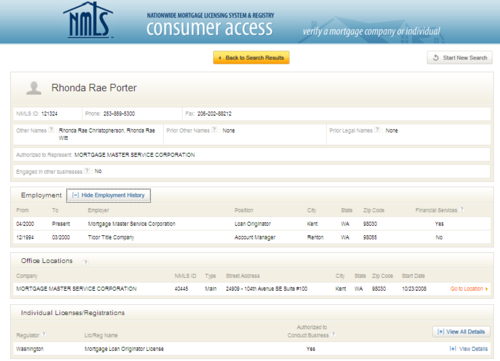Click office NMLS ID 40445

(x=181, y=289)
